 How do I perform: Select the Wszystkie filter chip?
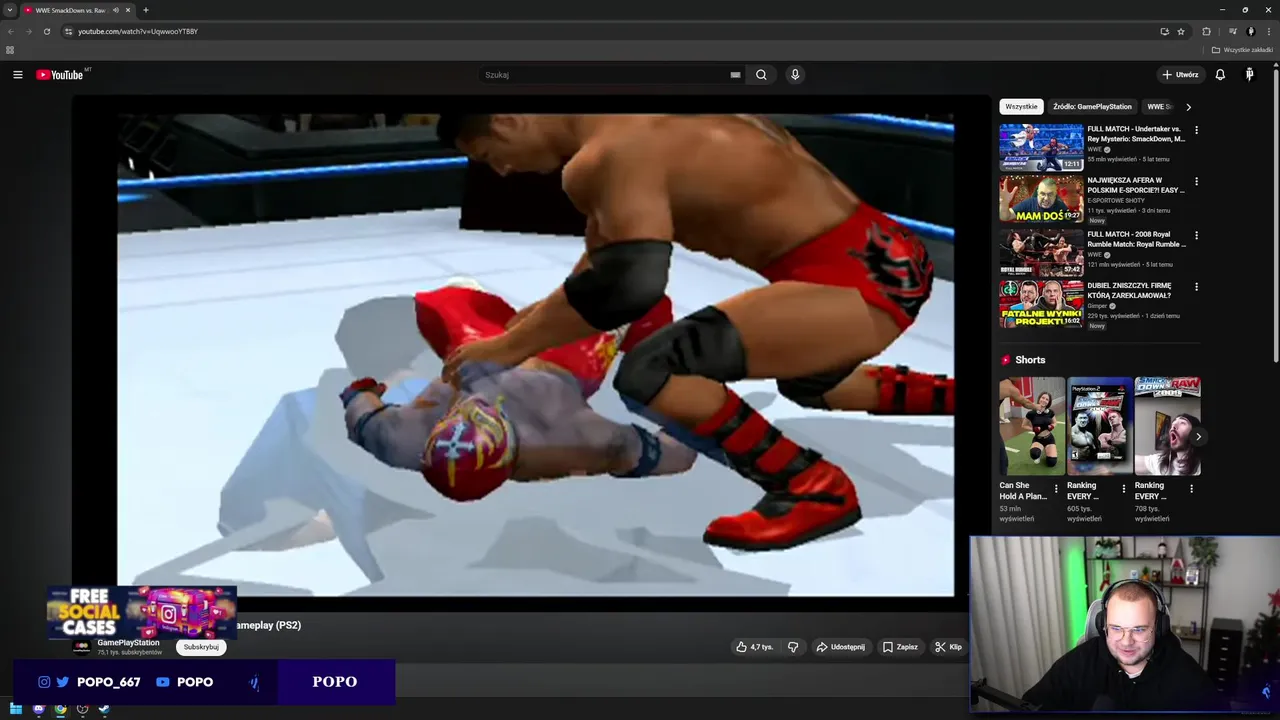[1021, 107]
